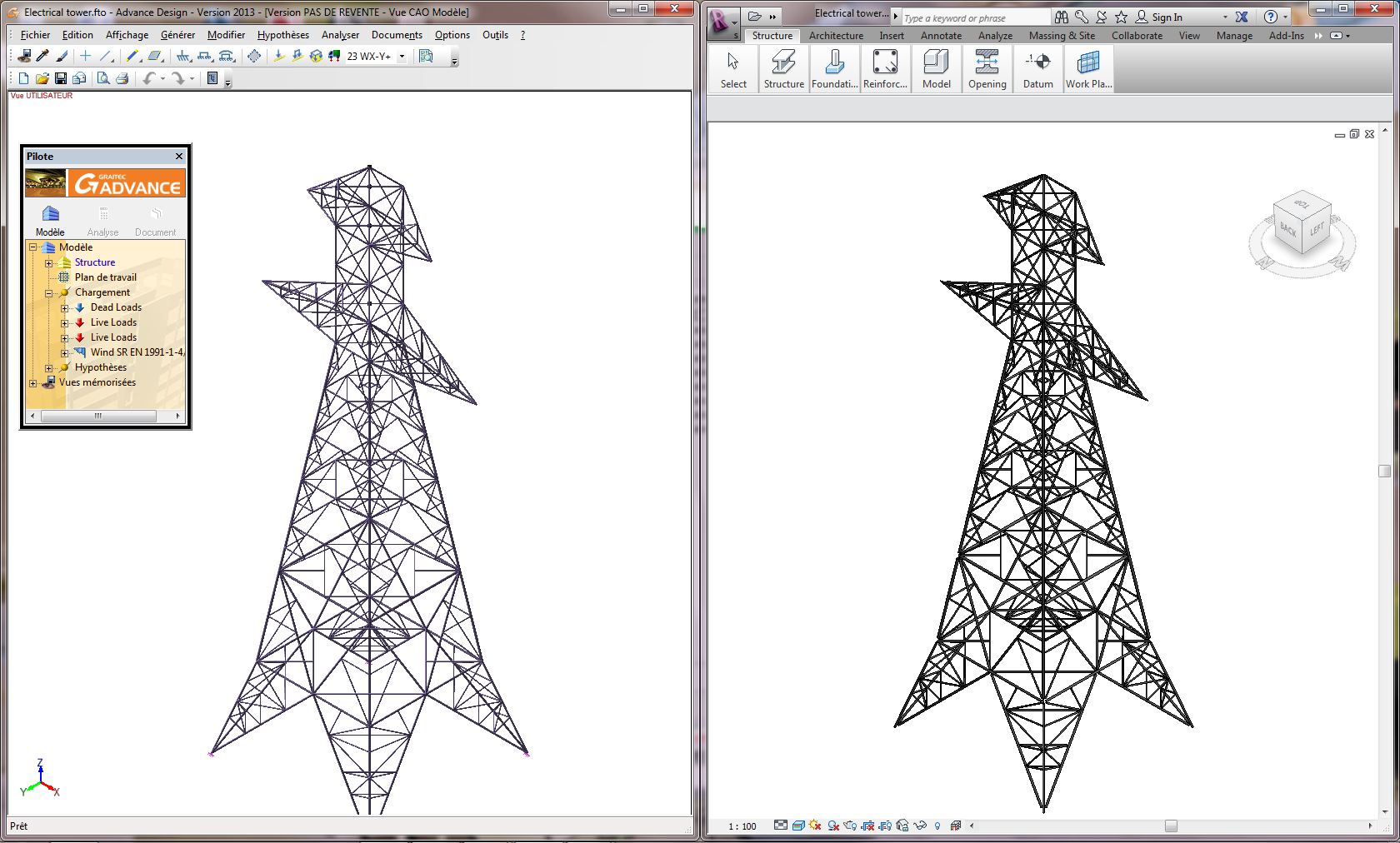
Task: Click the Datum tool in ribbon
Action: click(1037, 68)
